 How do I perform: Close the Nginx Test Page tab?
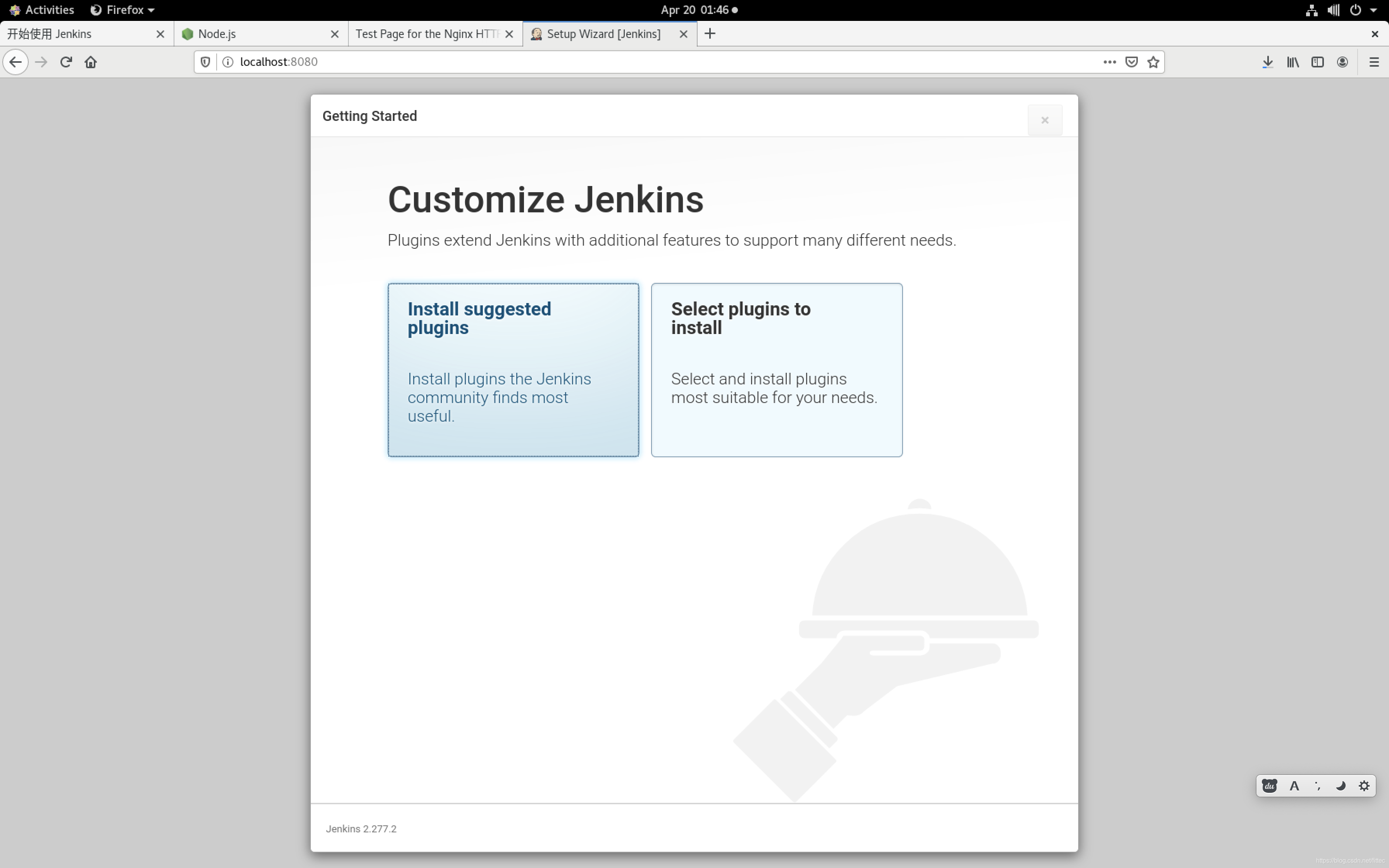(x=509, y=34)
